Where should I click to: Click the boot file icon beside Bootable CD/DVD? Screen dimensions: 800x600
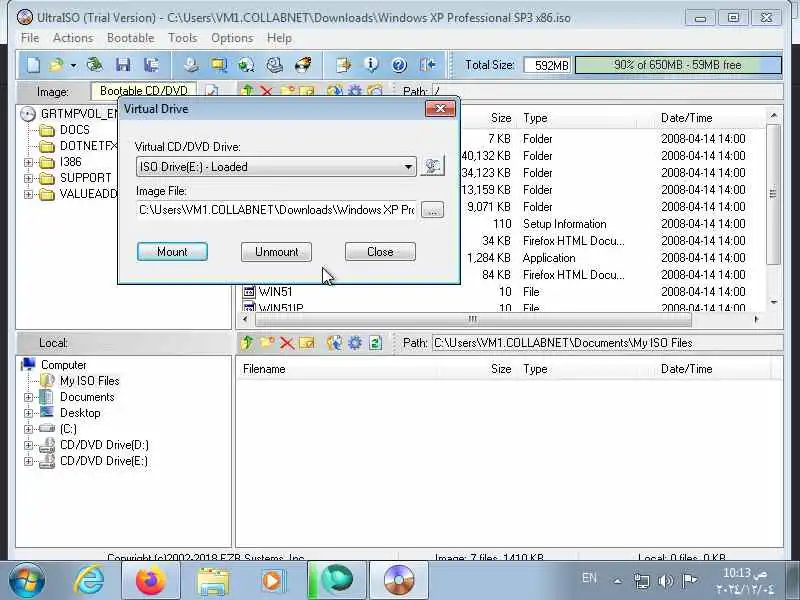pos(212,90)
